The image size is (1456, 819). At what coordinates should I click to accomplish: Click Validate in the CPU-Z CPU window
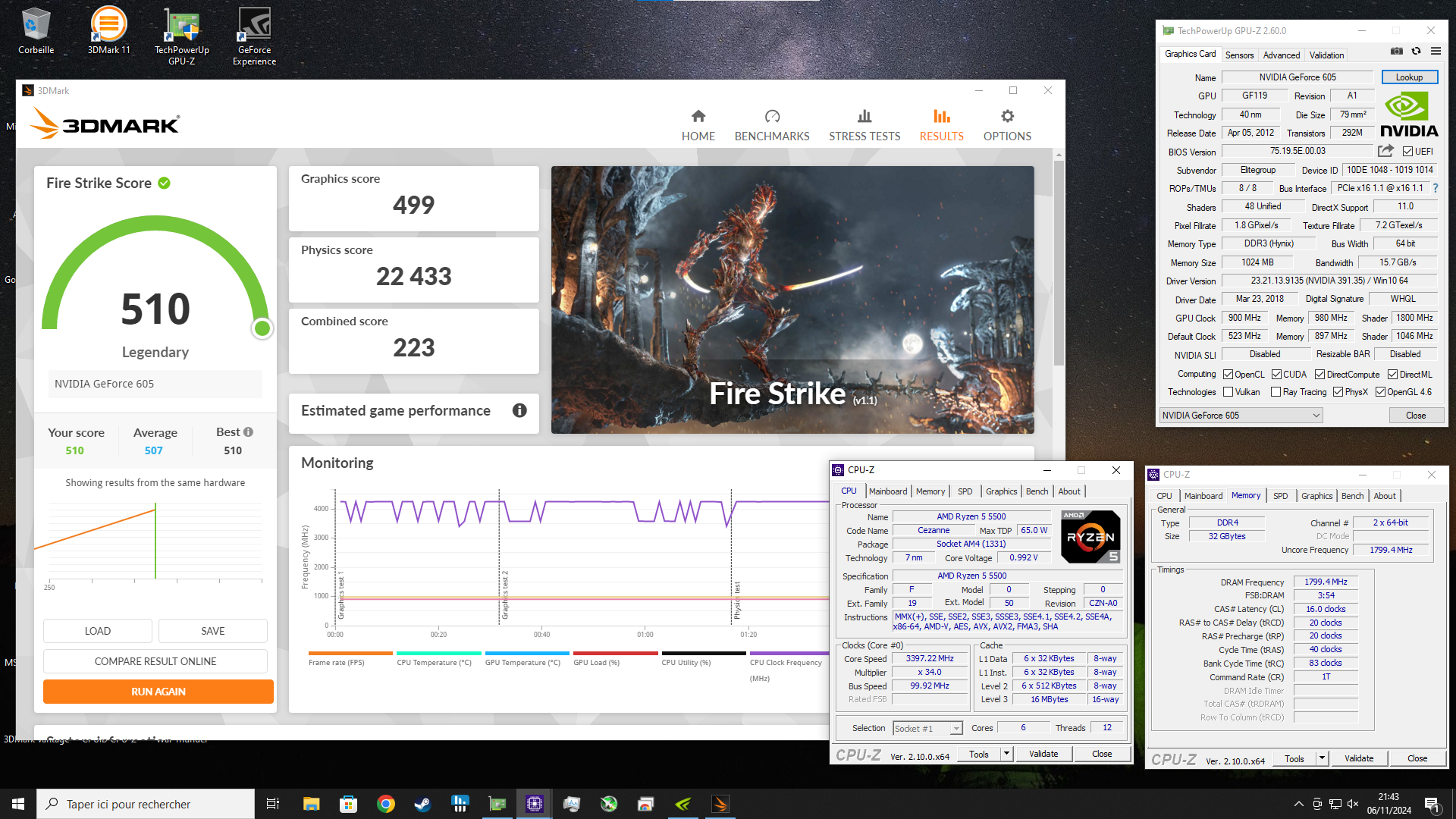[x=1043, y=754]
